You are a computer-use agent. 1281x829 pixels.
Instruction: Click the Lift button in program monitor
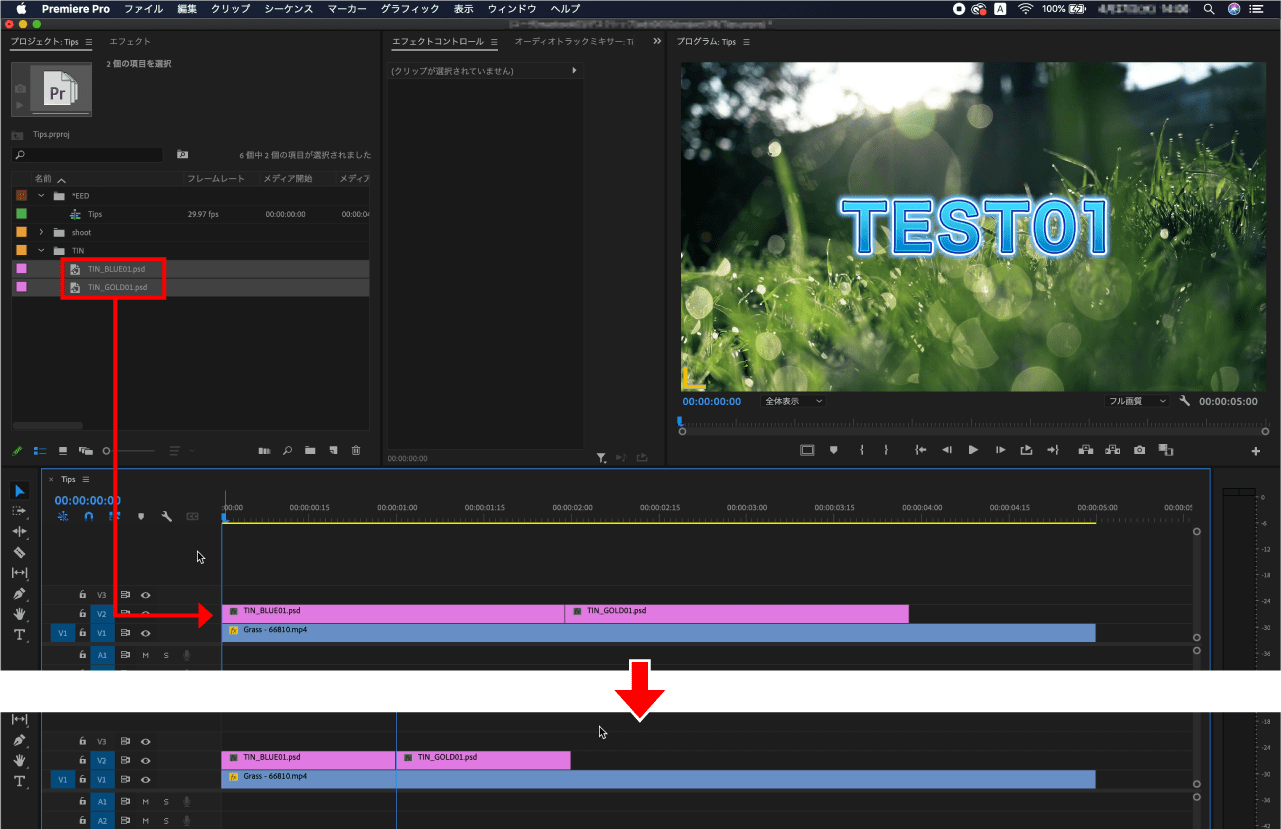1085,450
